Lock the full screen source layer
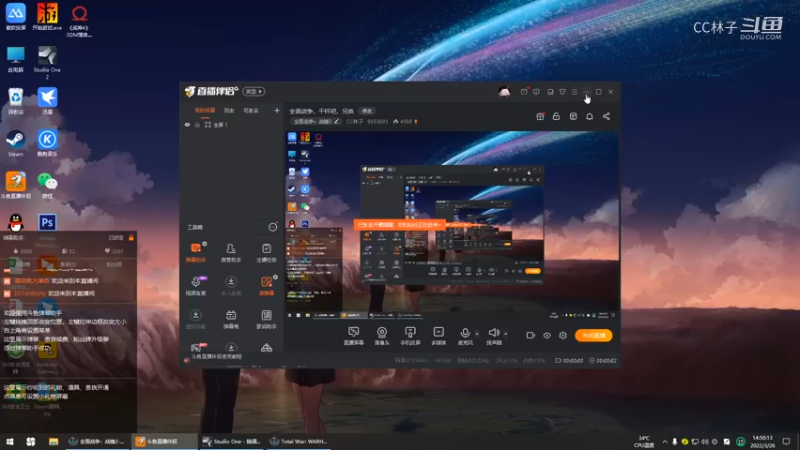This screenshot has height=450, width=800. pos(197,124)
